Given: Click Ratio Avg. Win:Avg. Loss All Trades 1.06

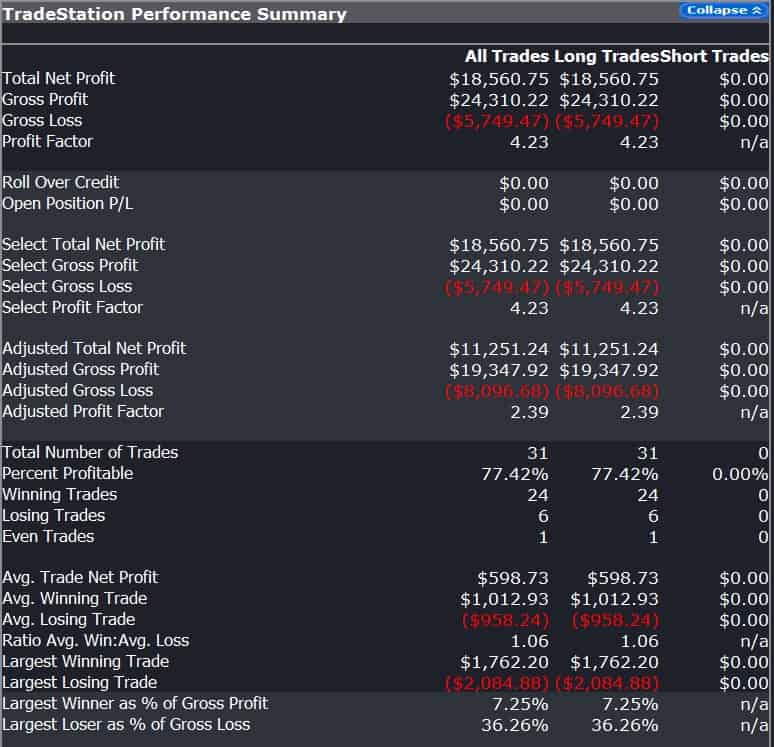Looking at the screenshot, I should (x=530, y=642).
